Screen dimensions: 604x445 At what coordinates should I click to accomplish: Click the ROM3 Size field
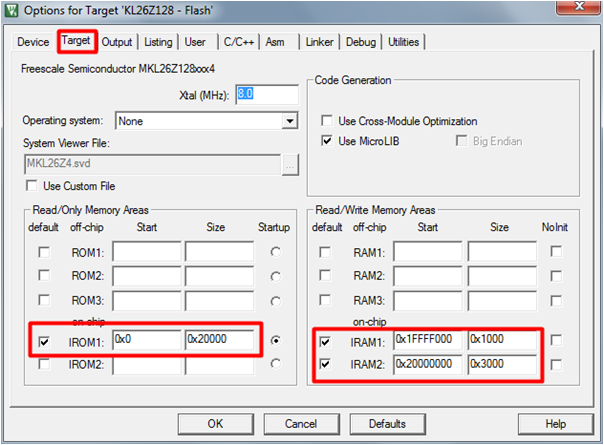coord(219,301)
